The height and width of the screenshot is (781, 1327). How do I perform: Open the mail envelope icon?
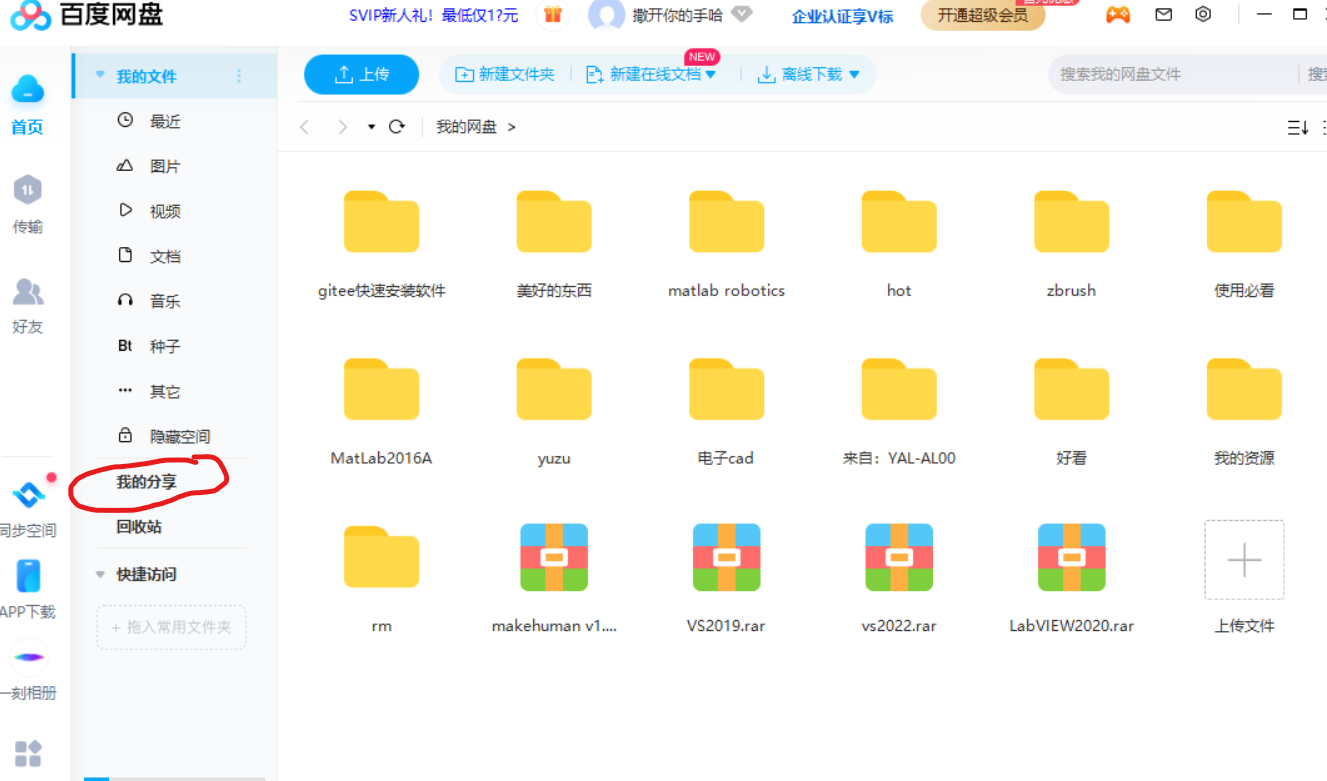[1163, 15]
